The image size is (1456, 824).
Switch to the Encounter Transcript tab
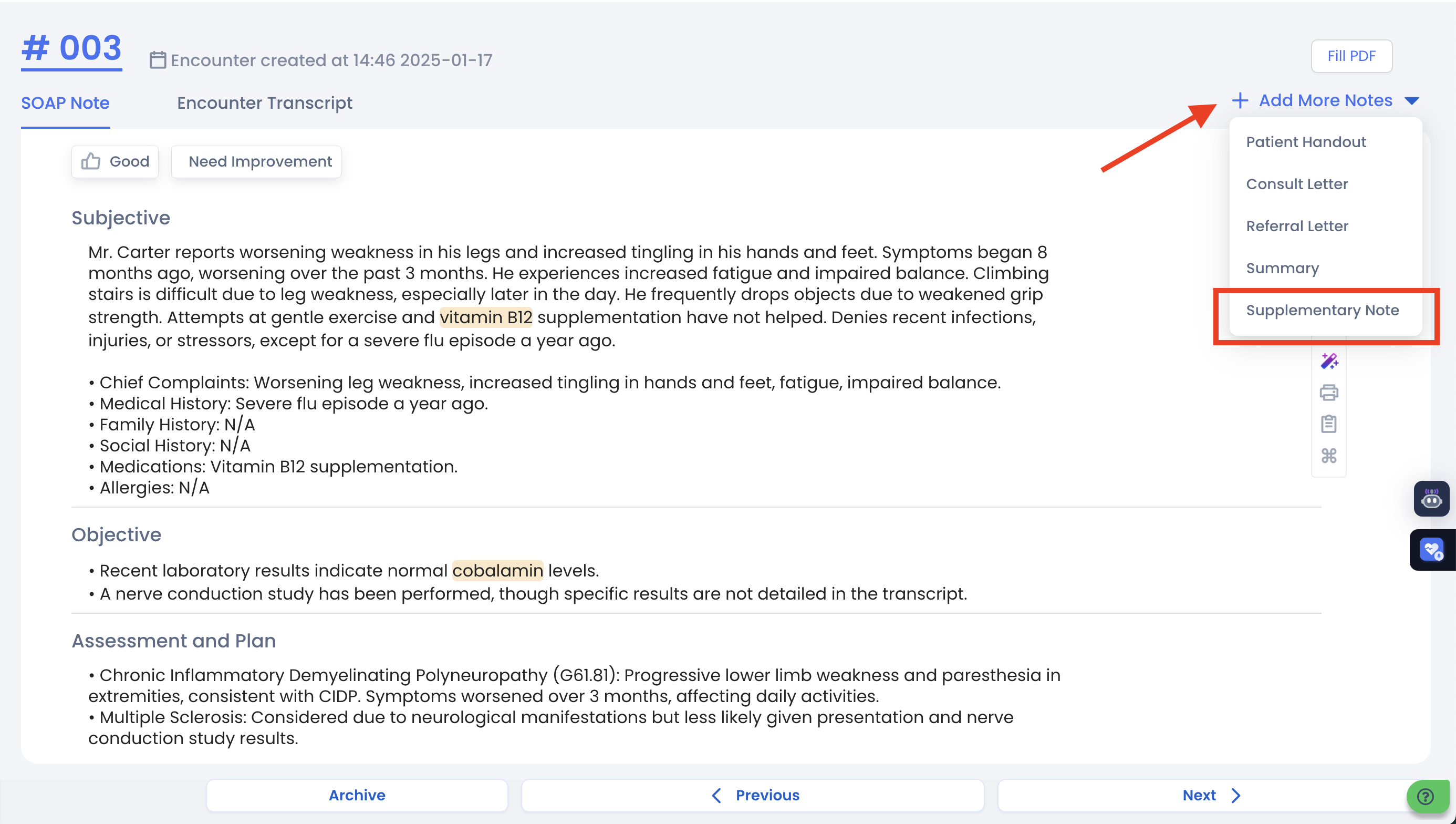click(x=264, y=103)
